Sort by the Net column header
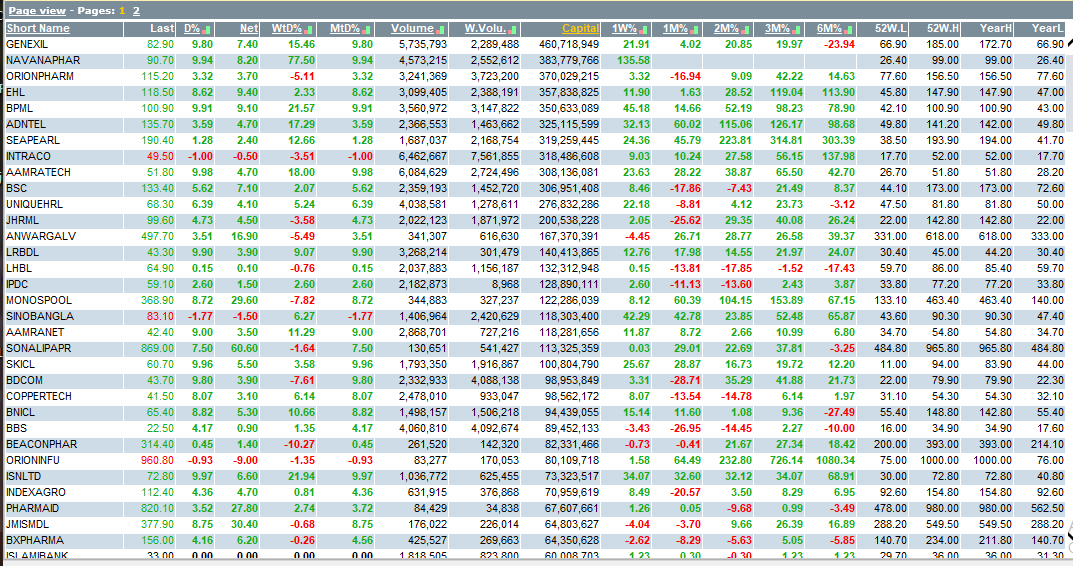Screen dimensions: 1073x566 pyautogui.click(x=249, y=29)
